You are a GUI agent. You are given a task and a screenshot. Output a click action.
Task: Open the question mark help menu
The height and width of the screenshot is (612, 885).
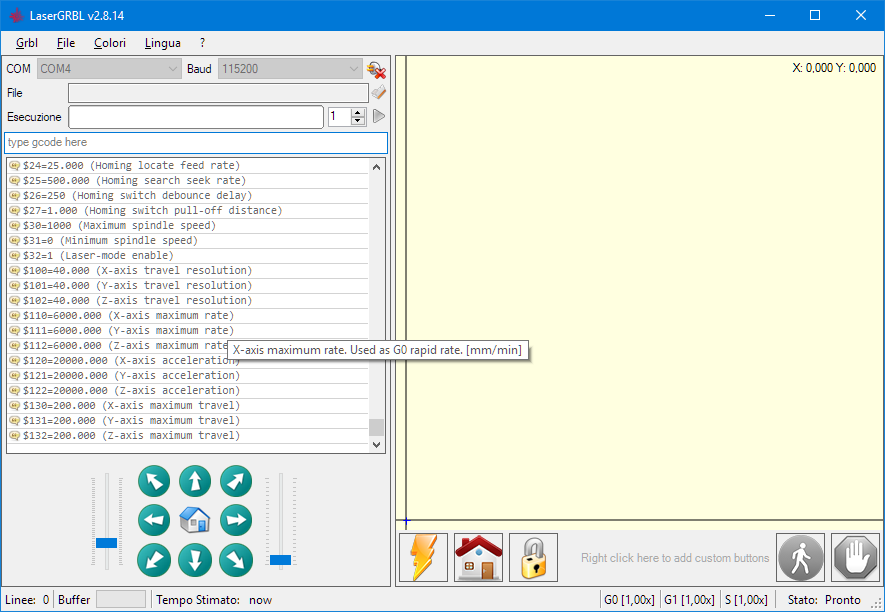pyautogui.click(x=202, y=43)
